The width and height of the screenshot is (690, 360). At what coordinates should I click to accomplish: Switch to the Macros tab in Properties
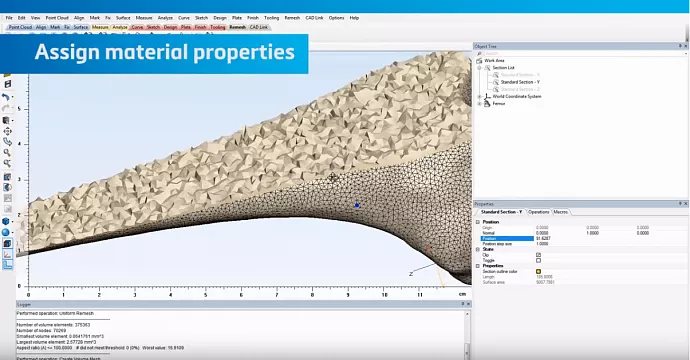[561, 212]
